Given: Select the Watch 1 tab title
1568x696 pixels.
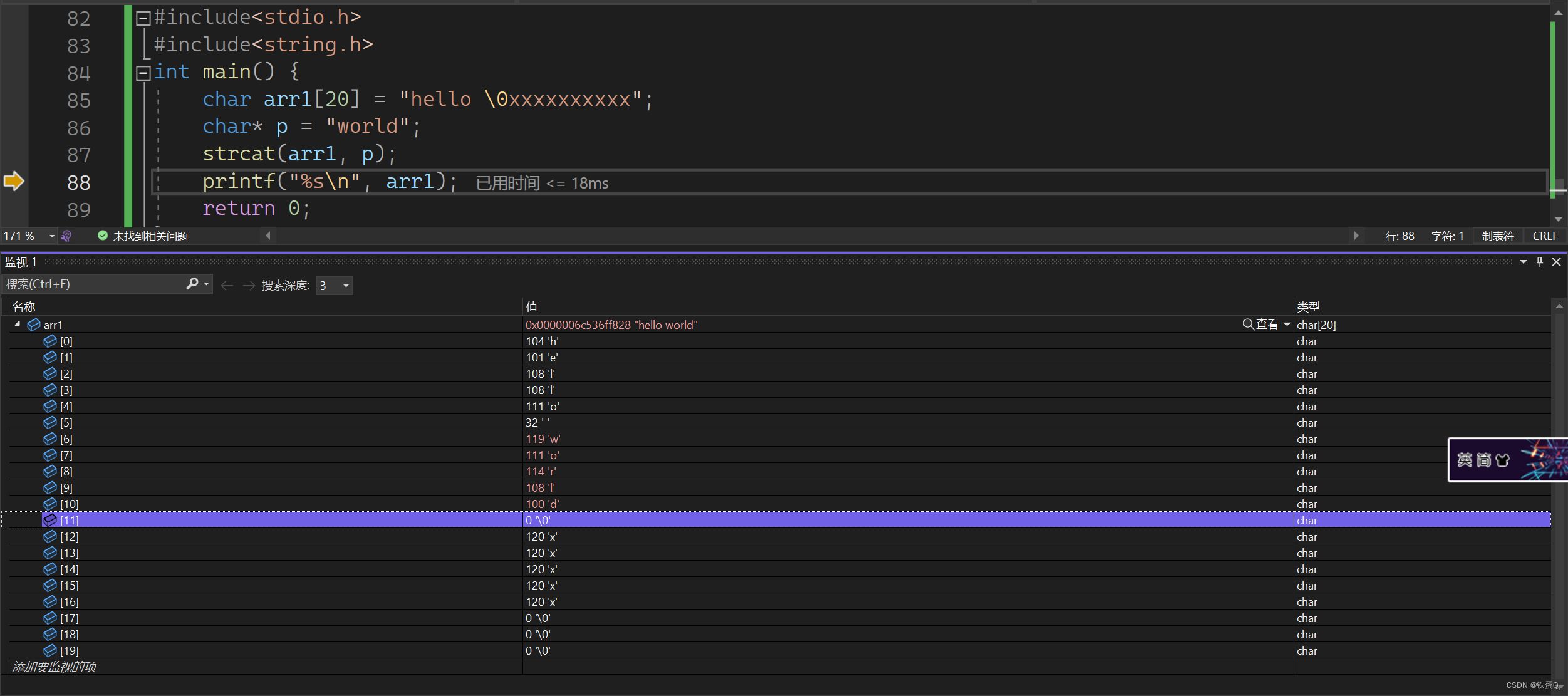Looking at the screenshot, I should pos(21,262).
